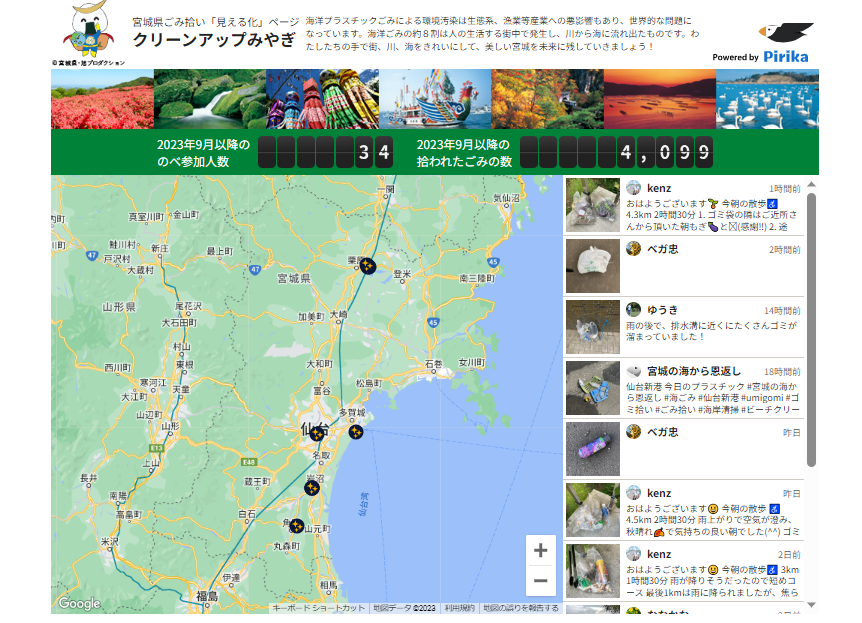
Task: Click username ゆうき in feed
Action: (x=662, y=310)
